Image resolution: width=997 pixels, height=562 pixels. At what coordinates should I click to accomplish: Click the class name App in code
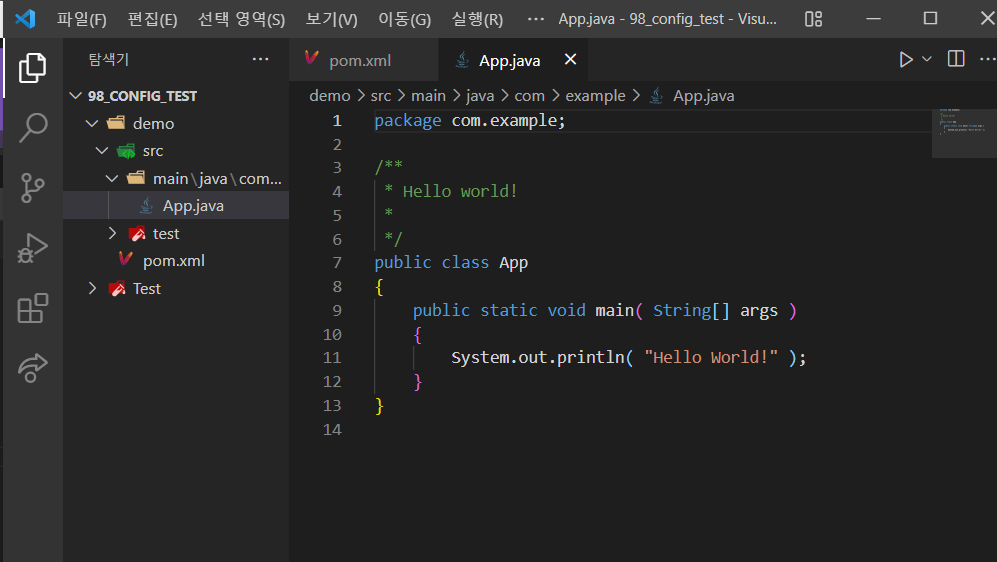513,263
